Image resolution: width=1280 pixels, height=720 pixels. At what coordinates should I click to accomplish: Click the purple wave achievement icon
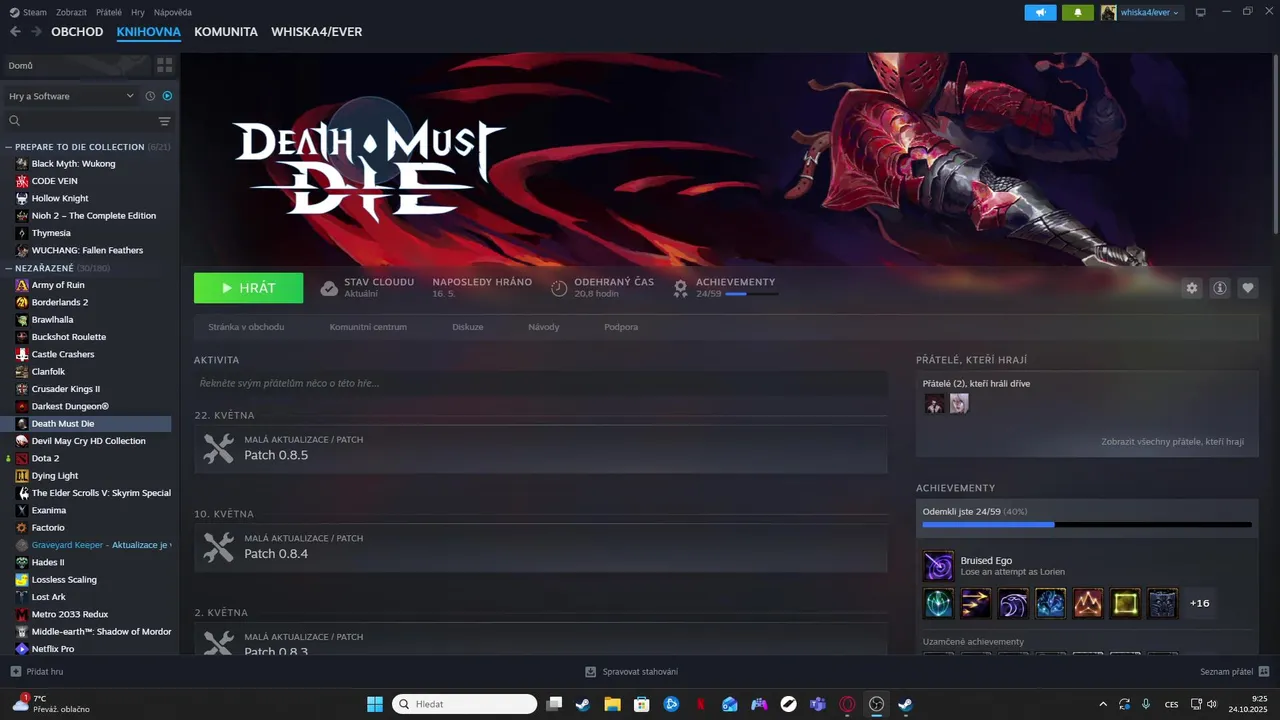coord(1013,603)
